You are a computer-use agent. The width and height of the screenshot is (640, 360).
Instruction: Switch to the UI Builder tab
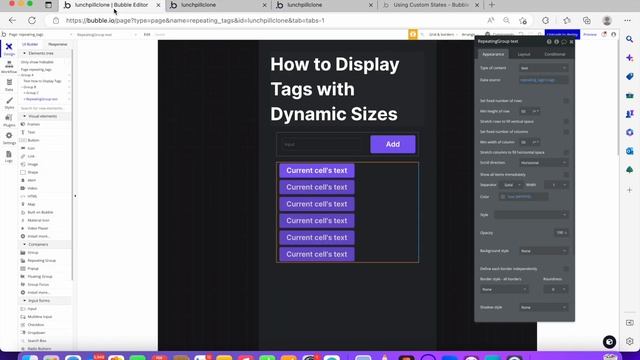tap(30, 44)
